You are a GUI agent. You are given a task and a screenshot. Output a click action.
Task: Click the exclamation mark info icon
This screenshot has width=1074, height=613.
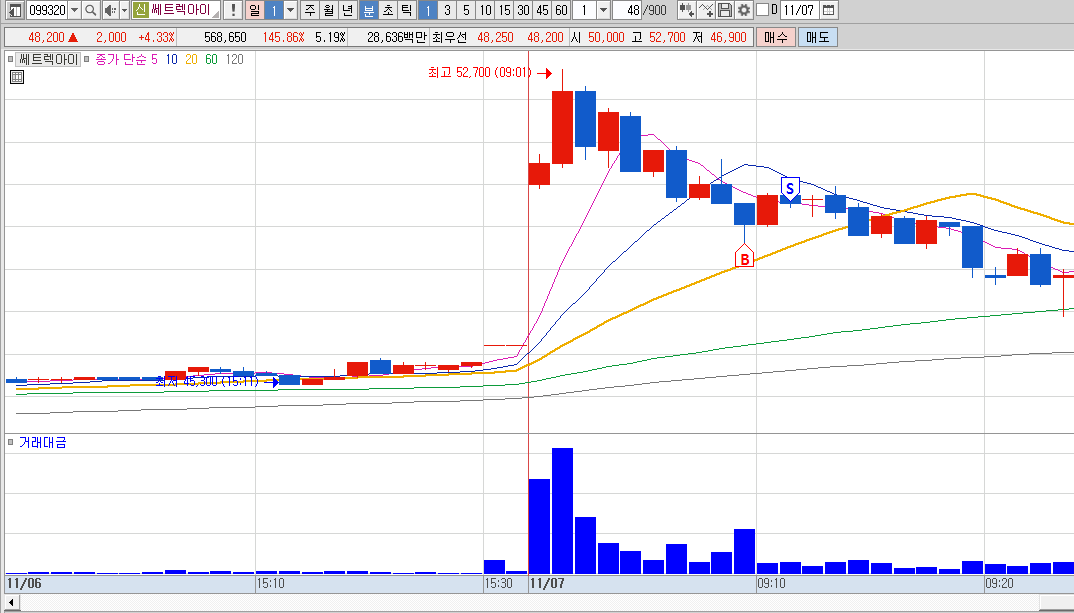(x=233, y=10)
